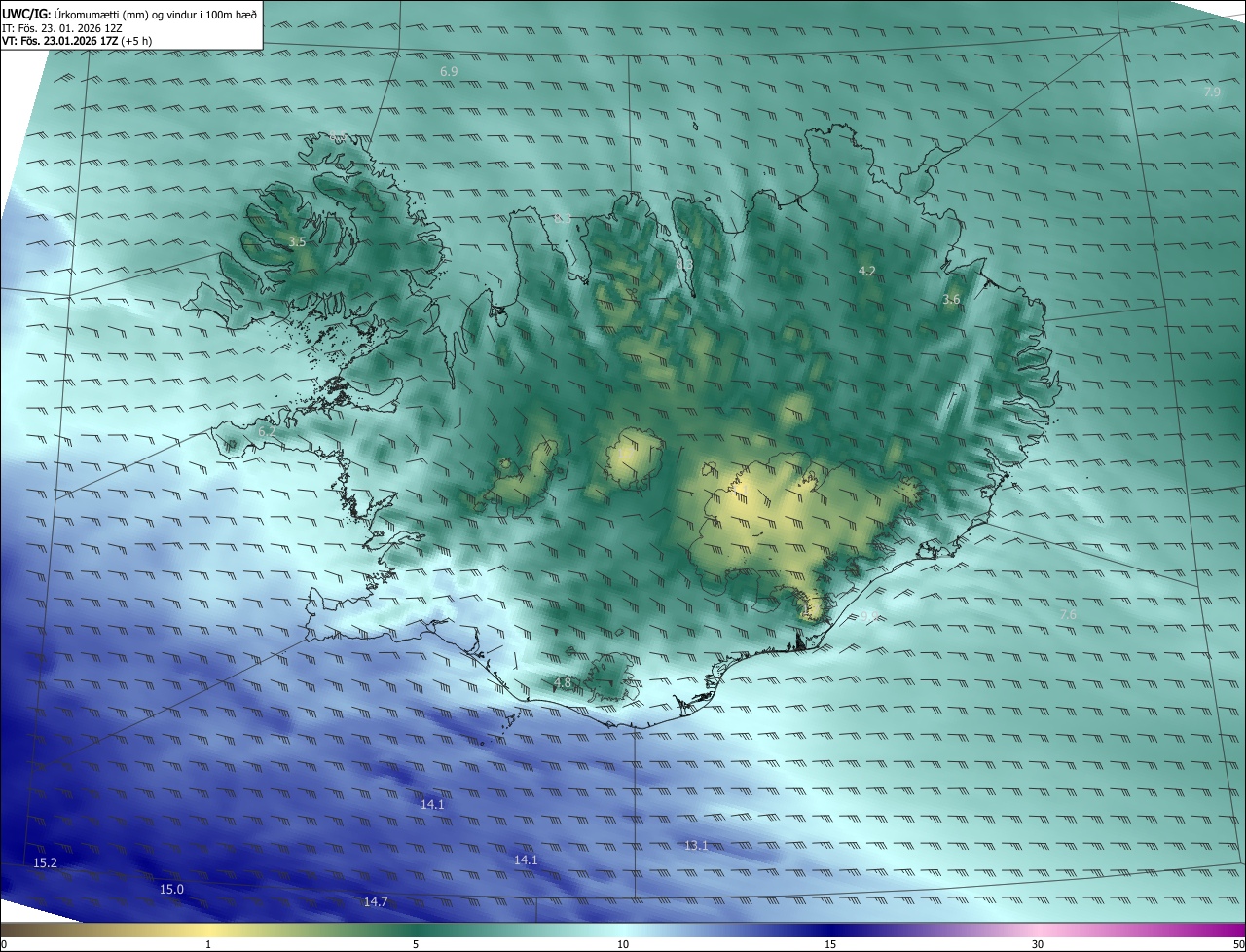This screenshot has width=1246, height=952.
Task: Click the 30 tick on the color scale
Action: tap(1038, 945)
